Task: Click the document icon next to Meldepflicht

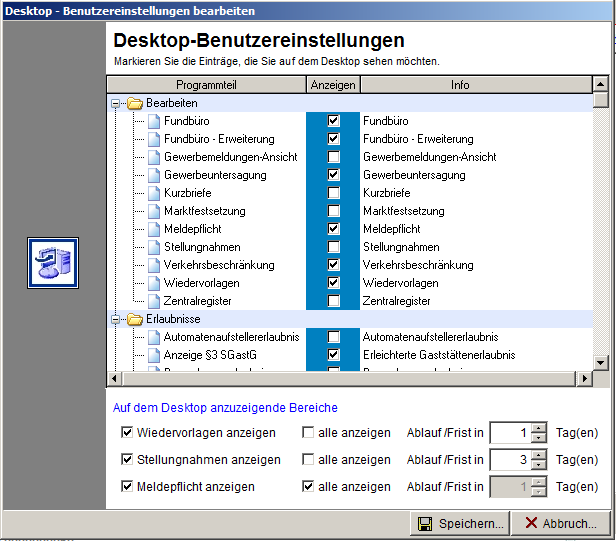Action: click(154, 229)
